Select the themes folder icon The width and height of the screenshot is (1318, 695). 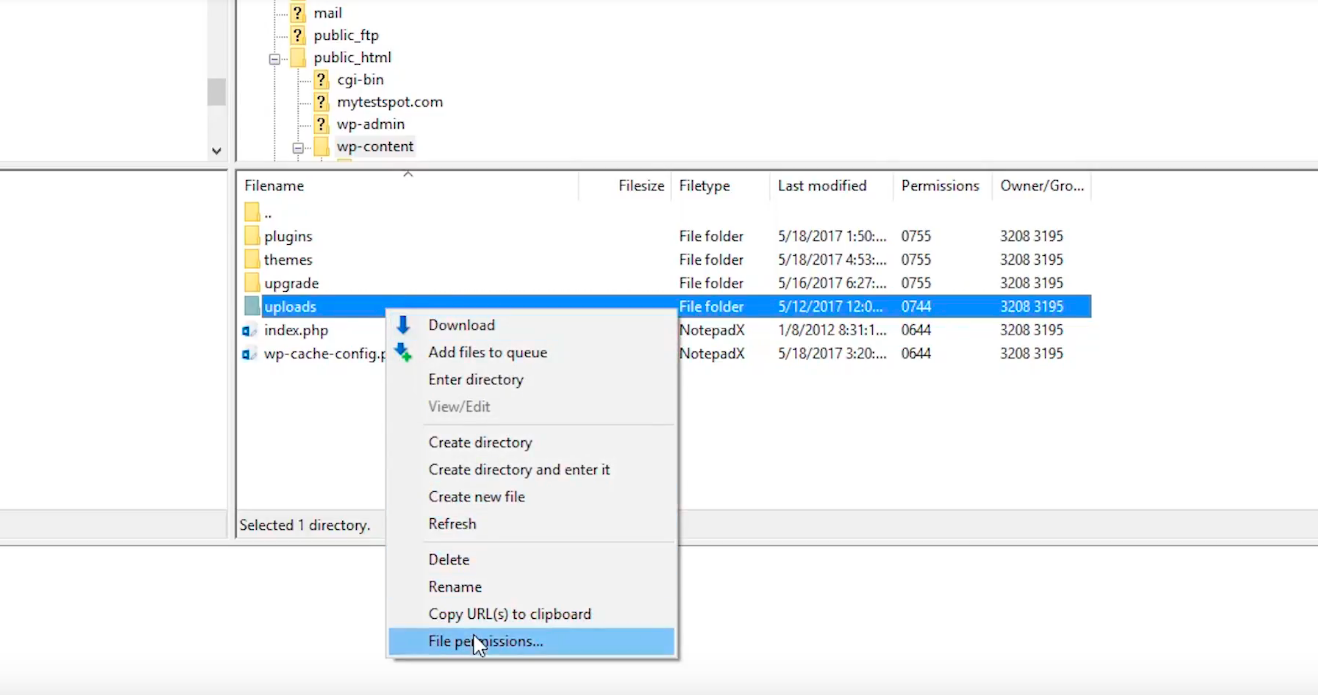tap(252, 259)
